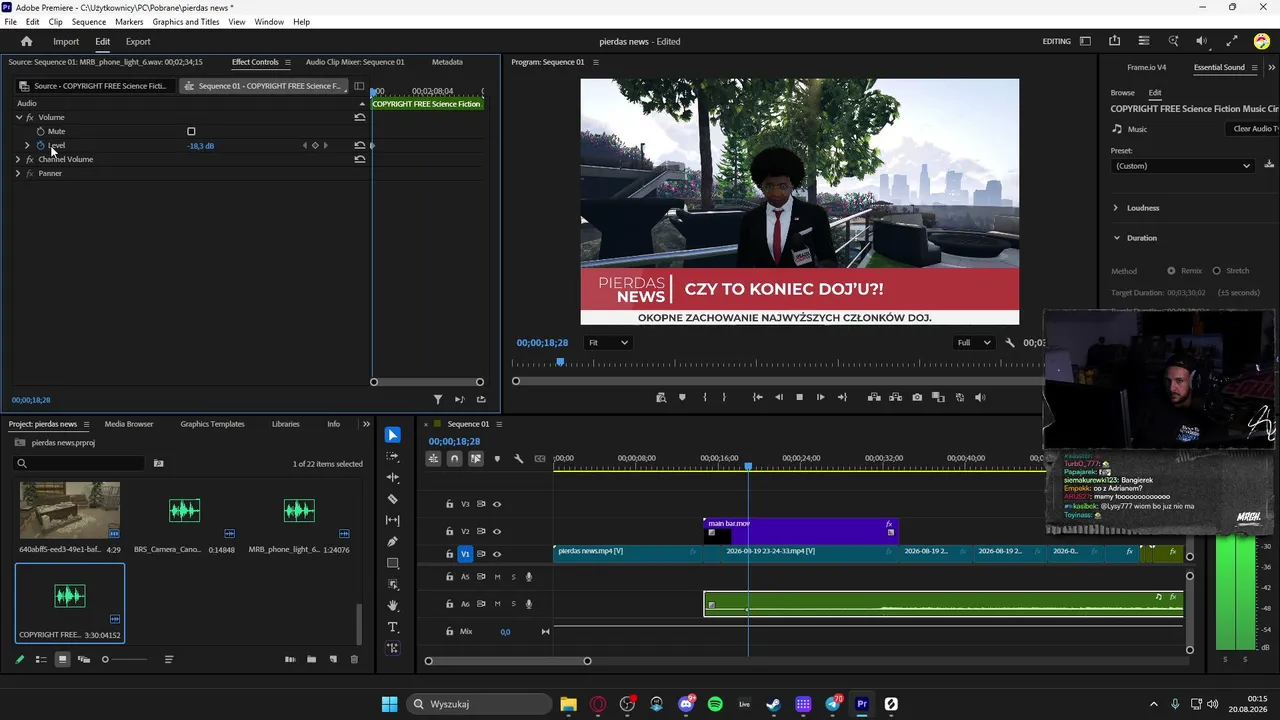Reset the Volume effect

[x=359, y=117]
